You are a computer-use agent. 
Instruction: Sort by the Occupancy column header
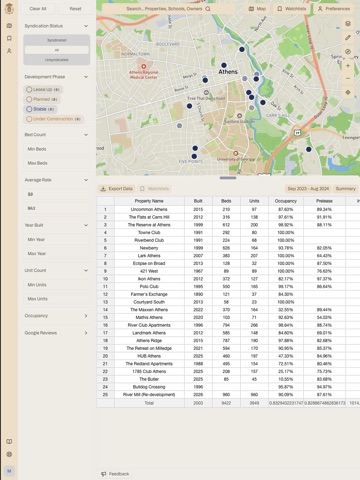click(286, 201)
